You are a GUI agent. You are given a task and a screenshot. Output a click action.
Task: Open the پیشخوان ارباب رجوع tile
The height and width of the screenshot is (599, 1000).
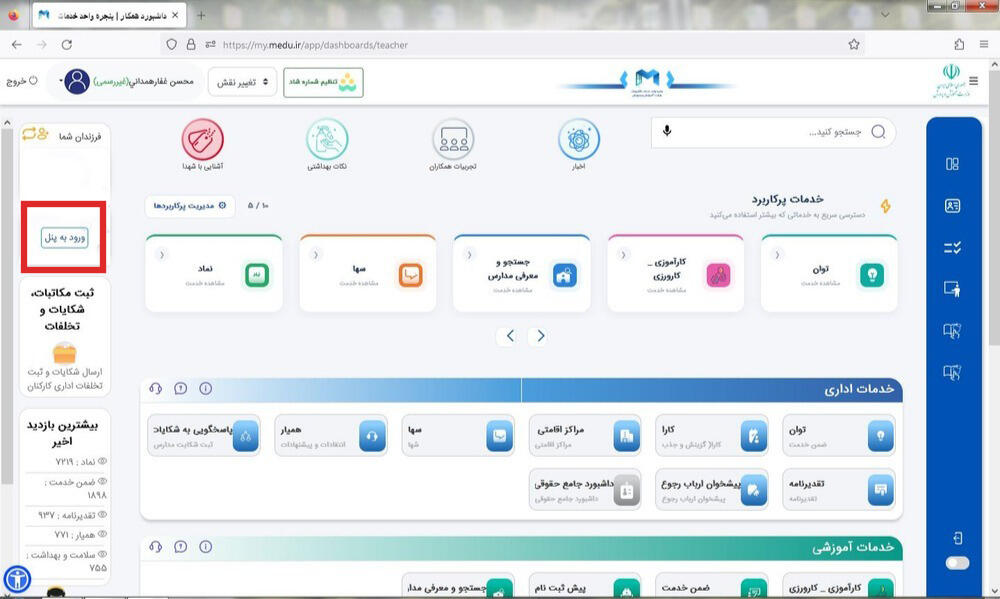pos(711,490)
